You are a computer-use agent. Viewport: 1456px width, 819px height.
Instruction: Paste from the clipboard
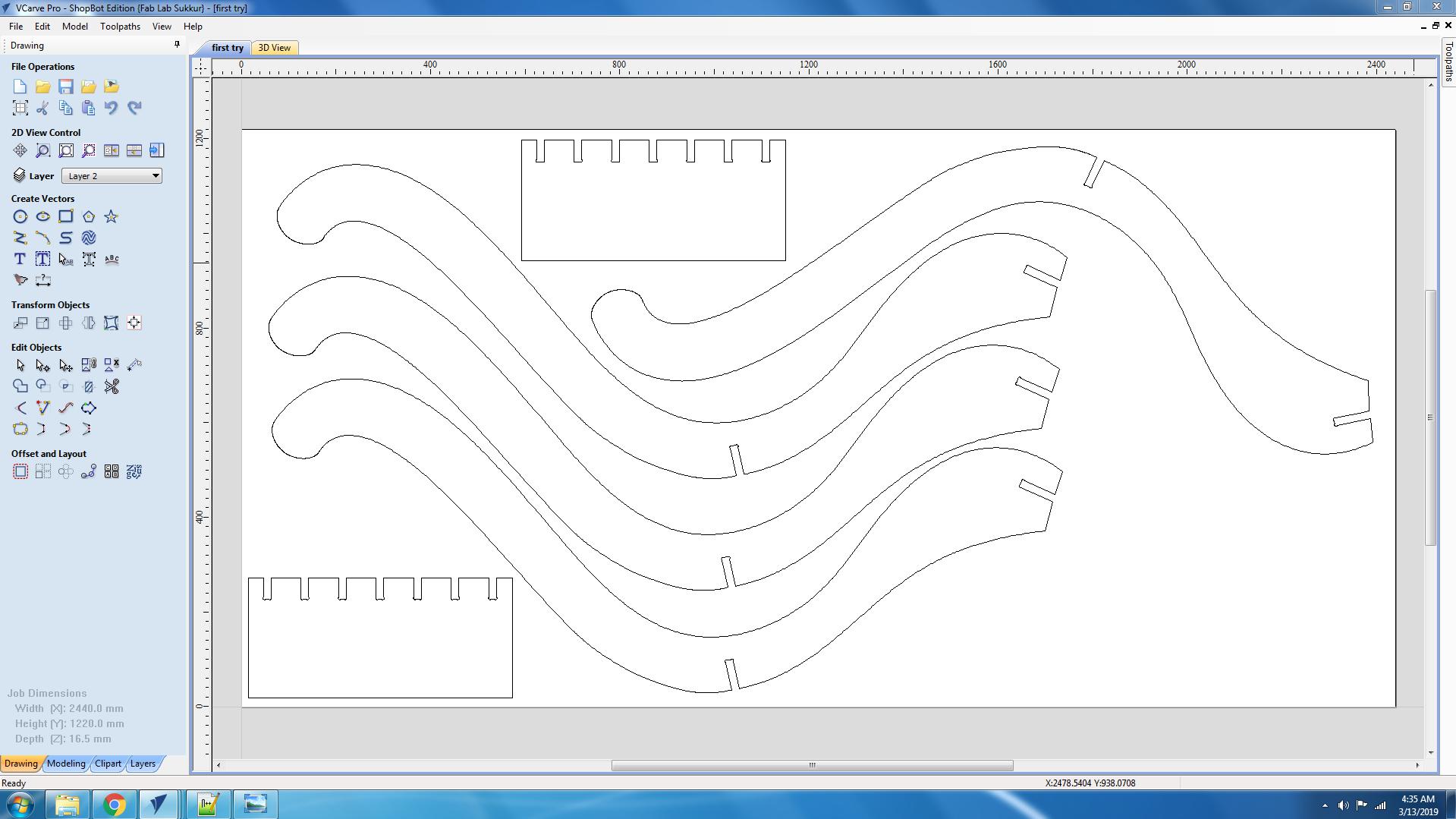tap(89, 108)
